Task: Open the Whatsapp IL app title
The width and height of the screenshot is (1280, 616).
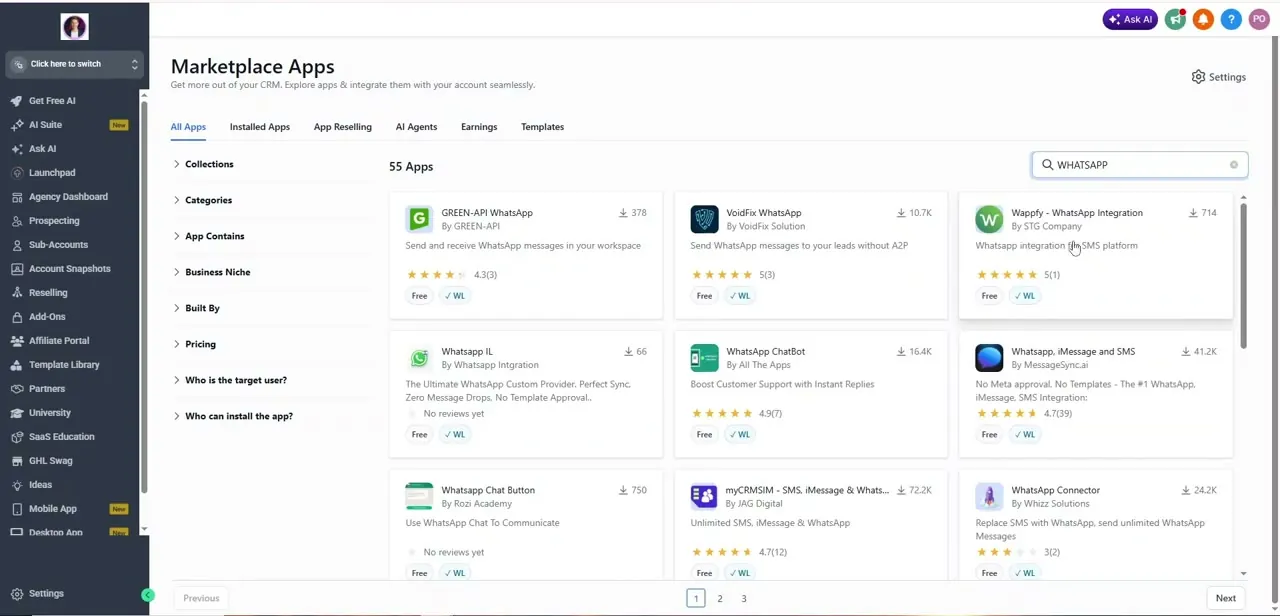Action: click(467, 352)
